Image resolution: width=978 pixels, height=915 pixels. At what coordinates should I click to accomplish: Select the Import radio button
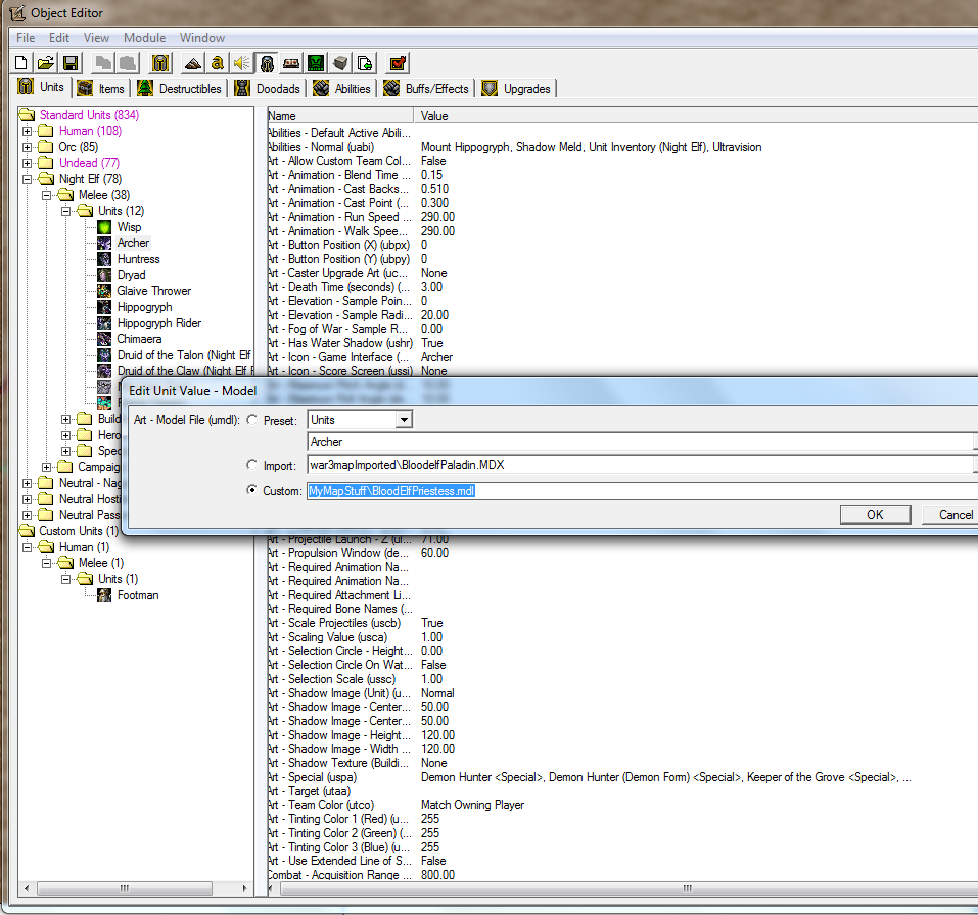(252, 465)
